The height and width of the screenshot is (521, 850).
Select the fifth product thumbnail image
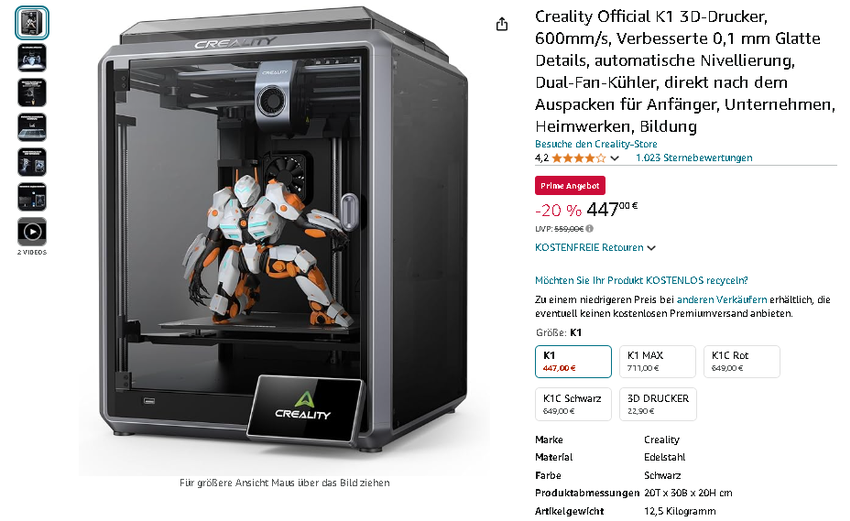pyautogui.click(x=32, y=162)
